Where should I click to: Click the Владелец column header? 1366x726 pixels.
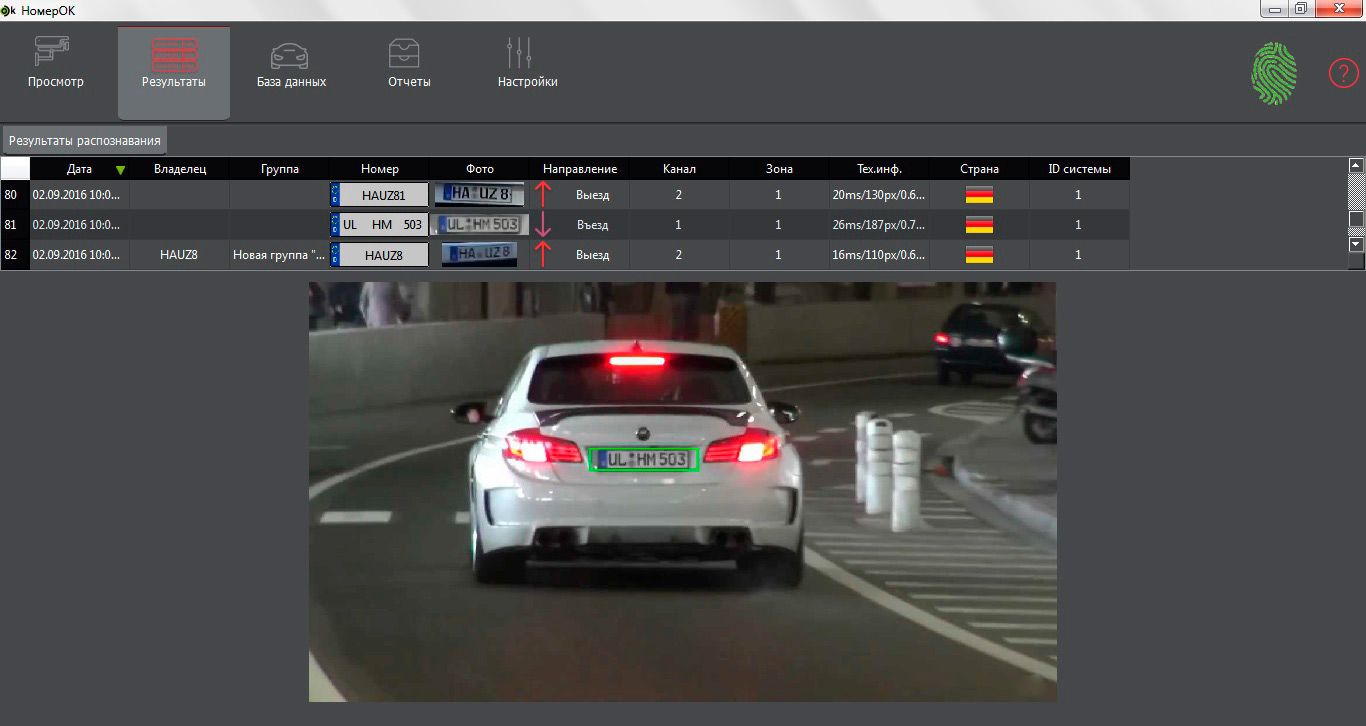(180, 169)
